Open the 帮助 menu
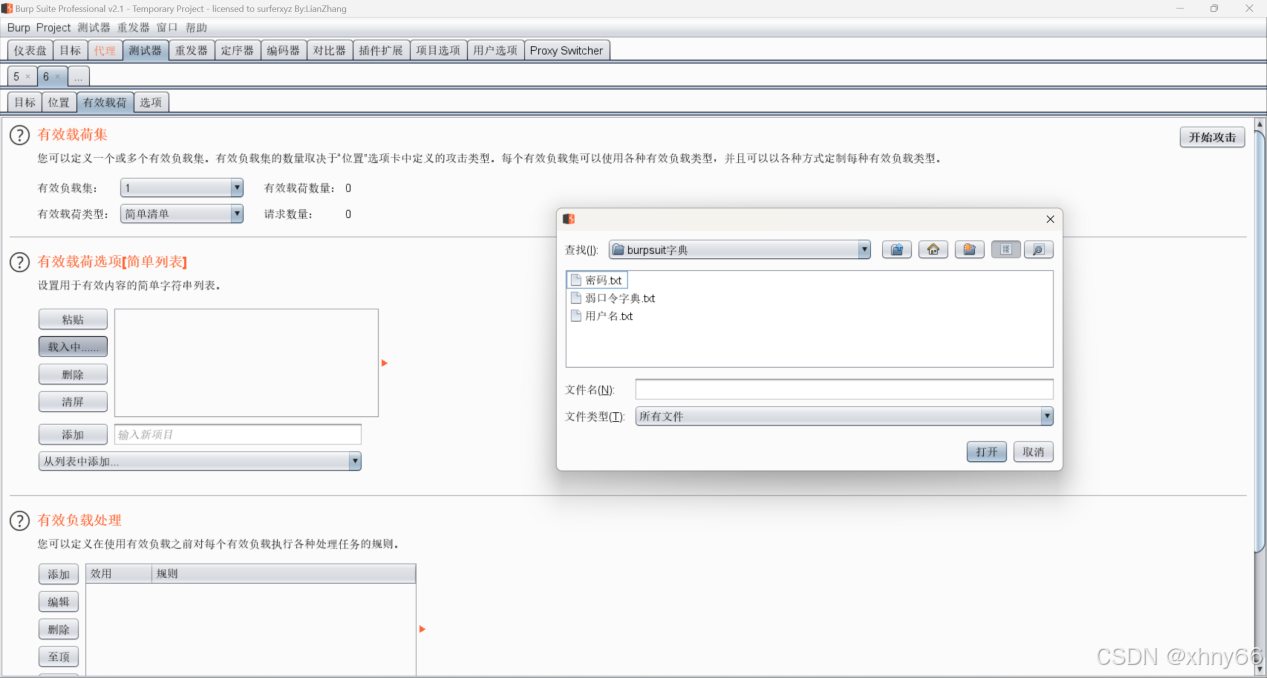 coord(196,28)
